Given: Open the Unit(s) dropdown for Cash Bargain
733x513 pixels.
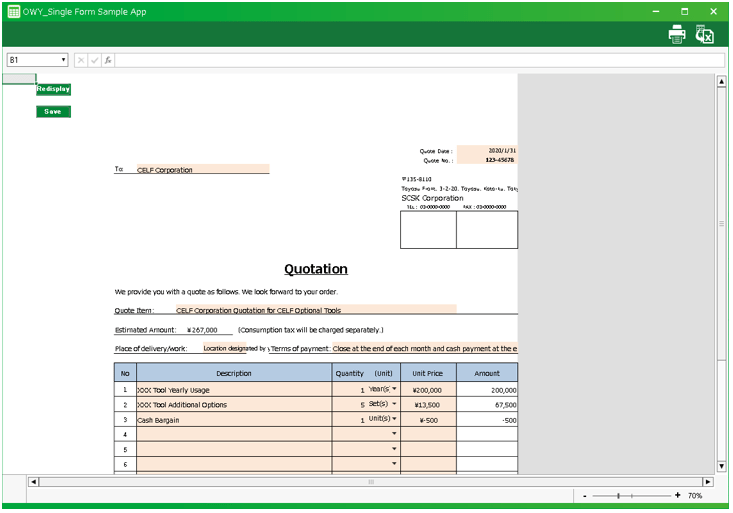Looking at the screenshot, I should (x=394, y=419).
